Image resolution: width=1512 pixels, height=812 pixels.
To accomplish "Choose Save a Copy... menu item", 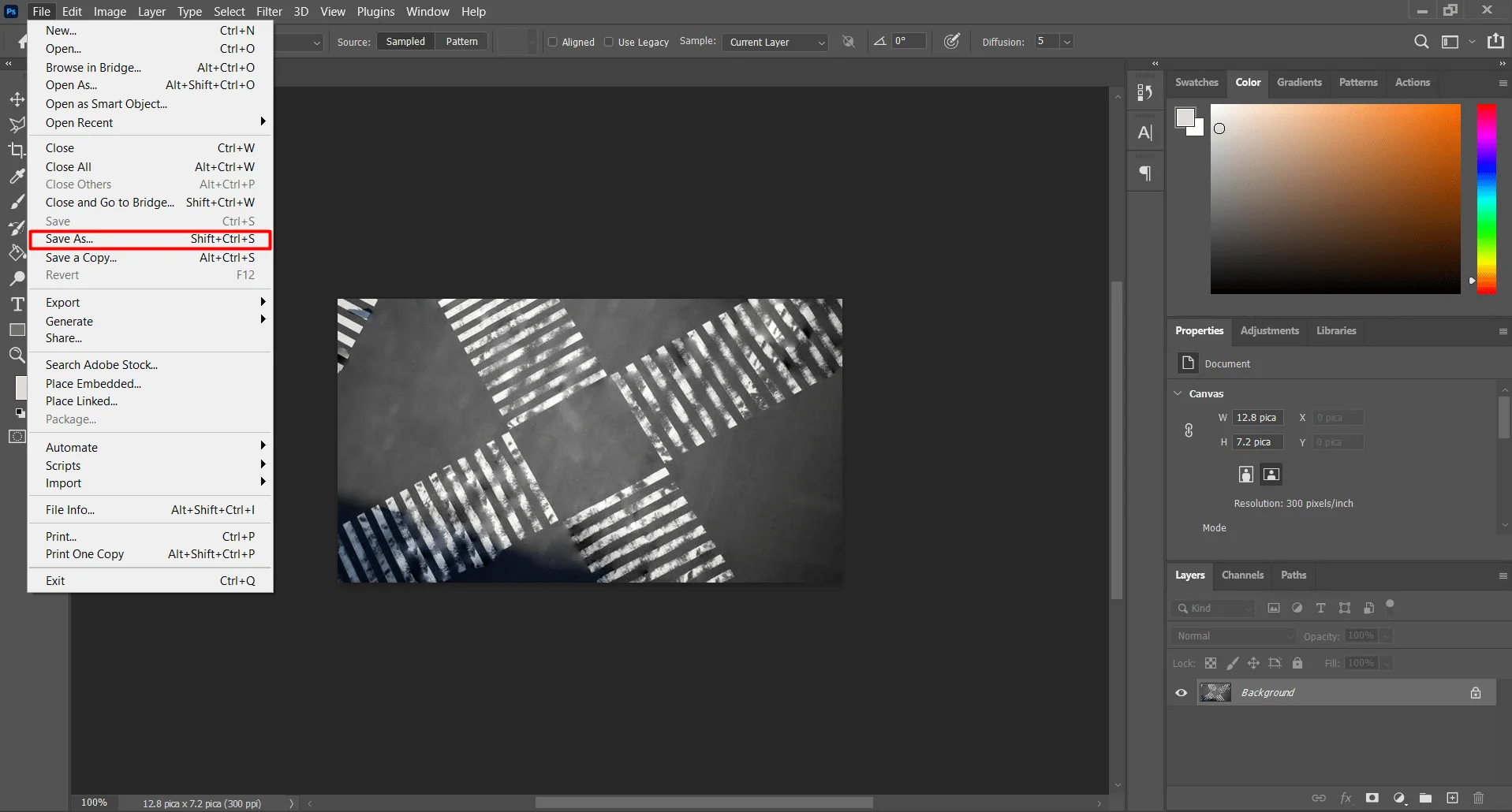I will tap(150, 258).
